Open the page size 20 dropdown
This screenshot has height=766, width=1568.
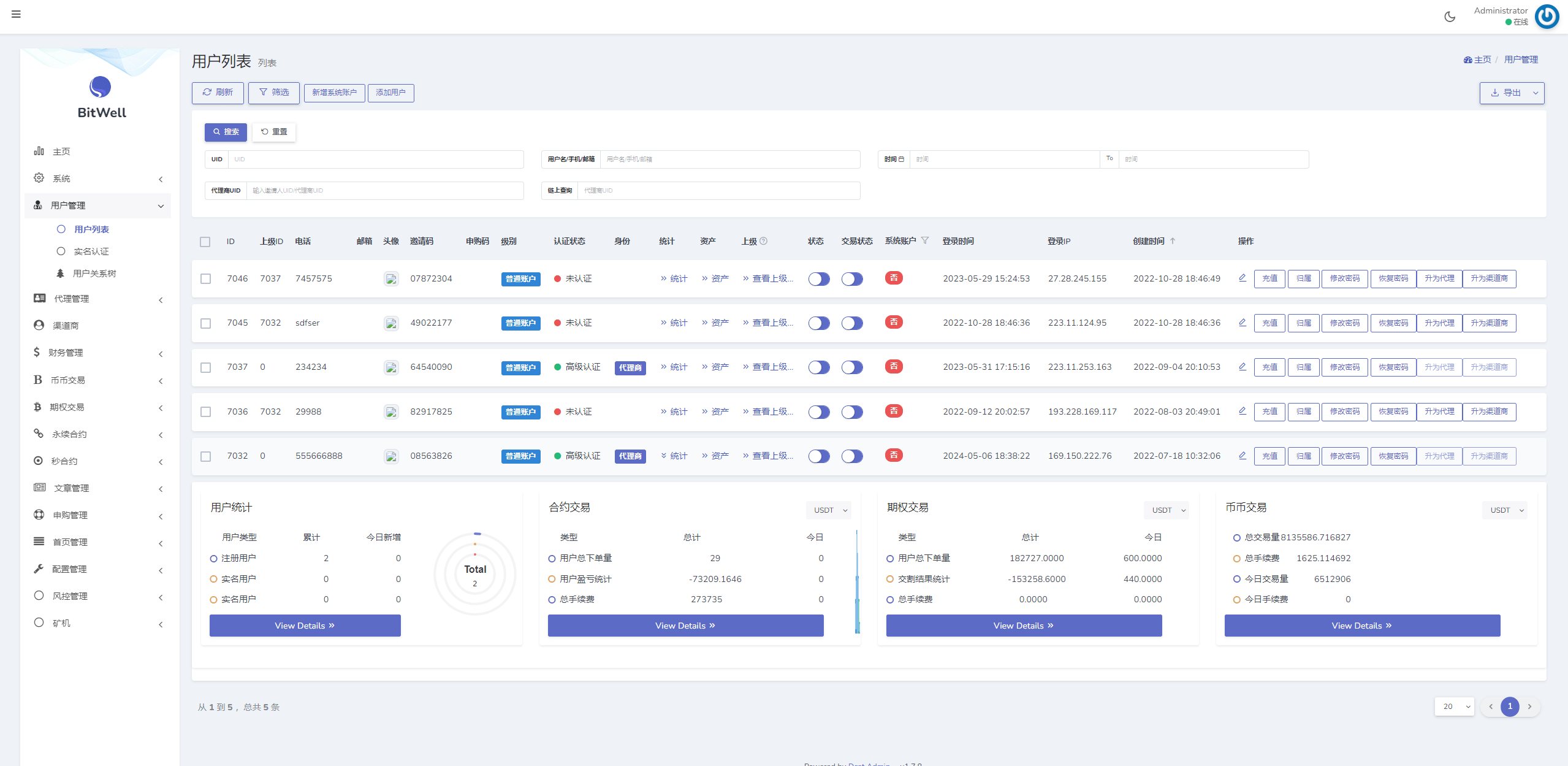1454,707
